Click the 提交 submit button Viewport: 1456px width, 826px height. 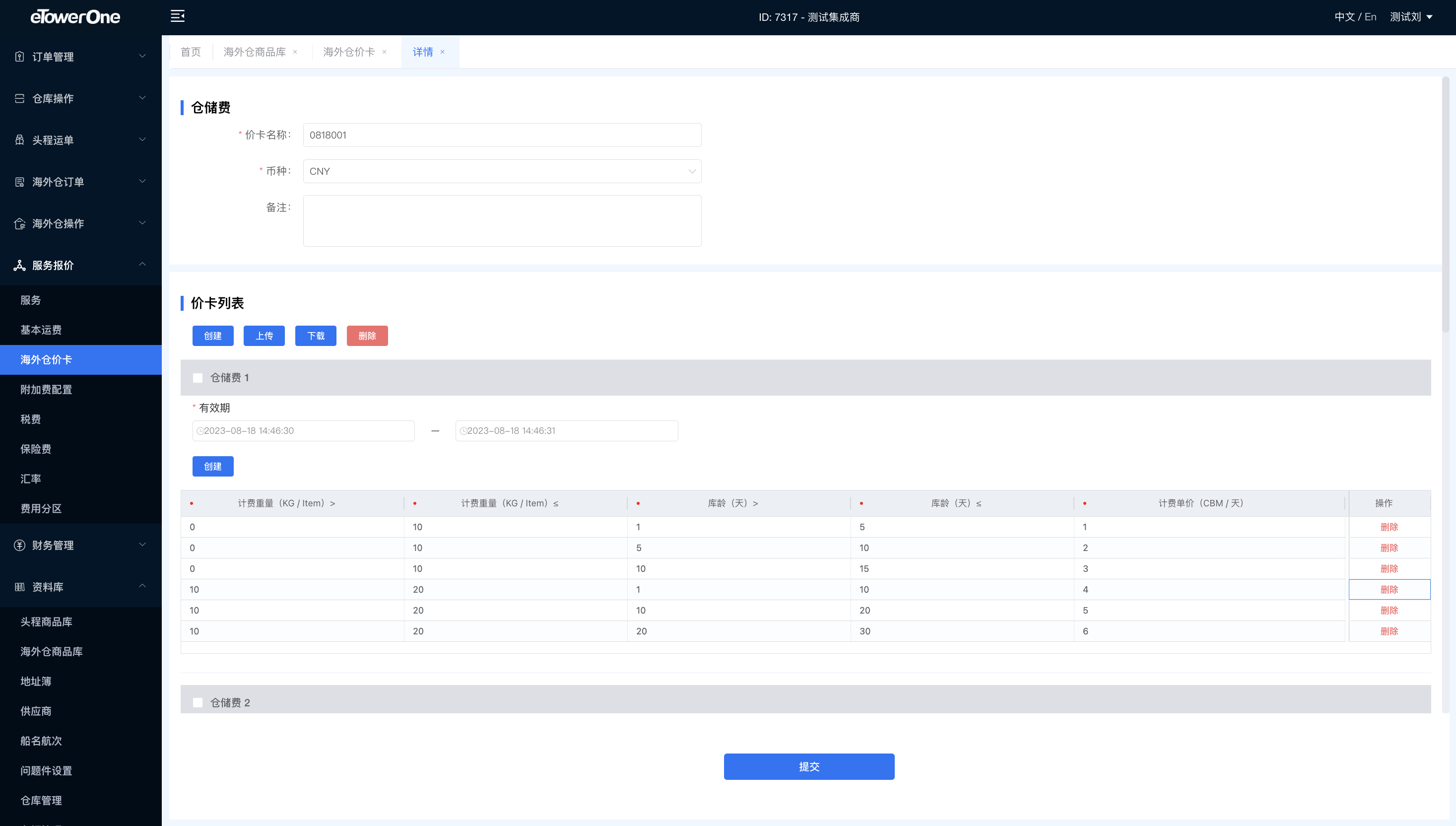coord(809,766)
